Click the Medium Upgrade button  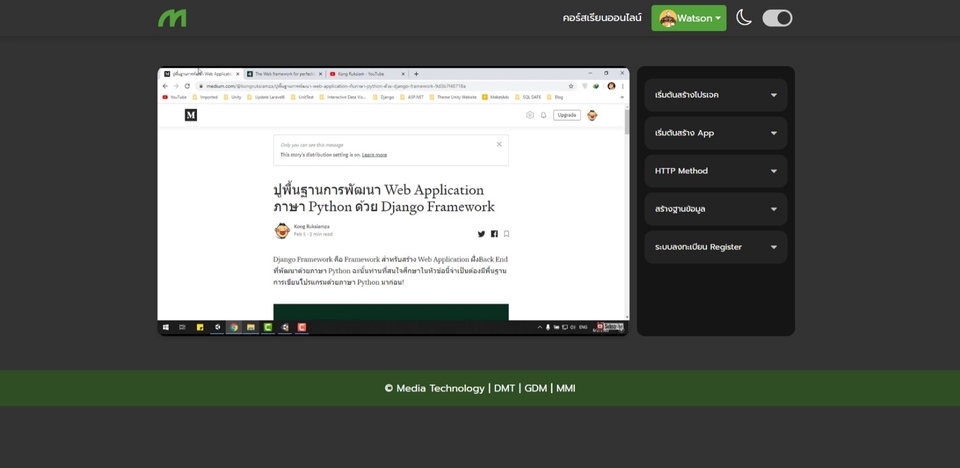[x=567, y=115]
